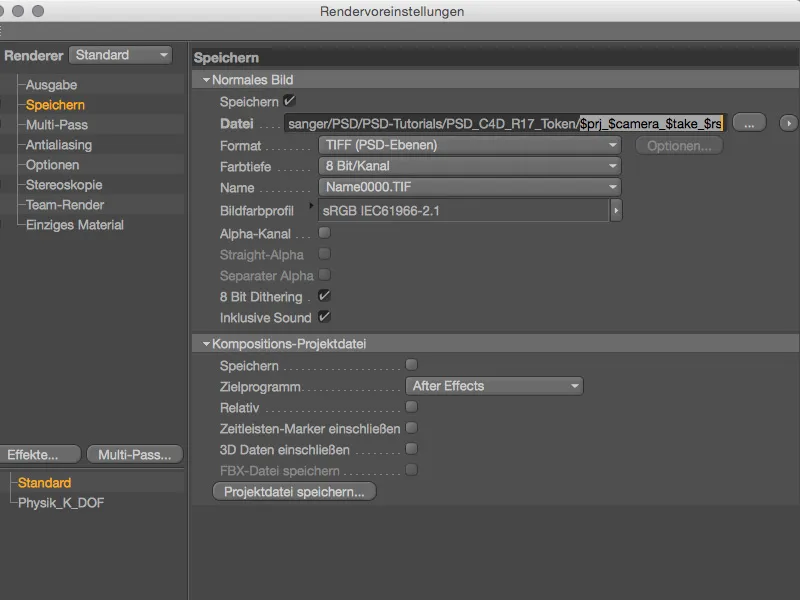This screenshot has height=600, width=800.
Task: Select Speichern in settings tree
Action: coord(55,105)
